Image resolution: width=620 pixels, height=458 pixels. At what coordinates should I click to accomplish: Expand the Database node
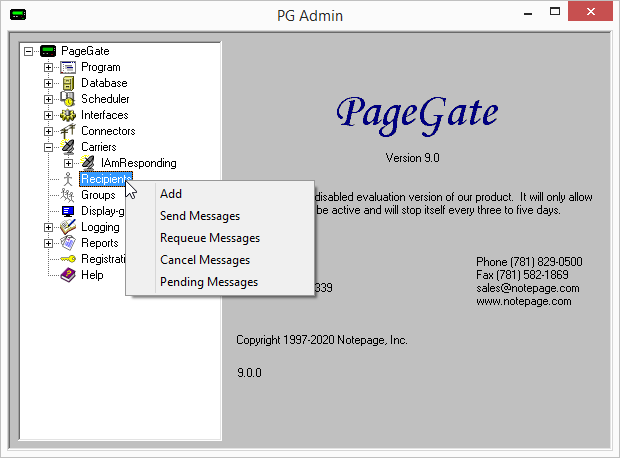click(x=48, y=83)
